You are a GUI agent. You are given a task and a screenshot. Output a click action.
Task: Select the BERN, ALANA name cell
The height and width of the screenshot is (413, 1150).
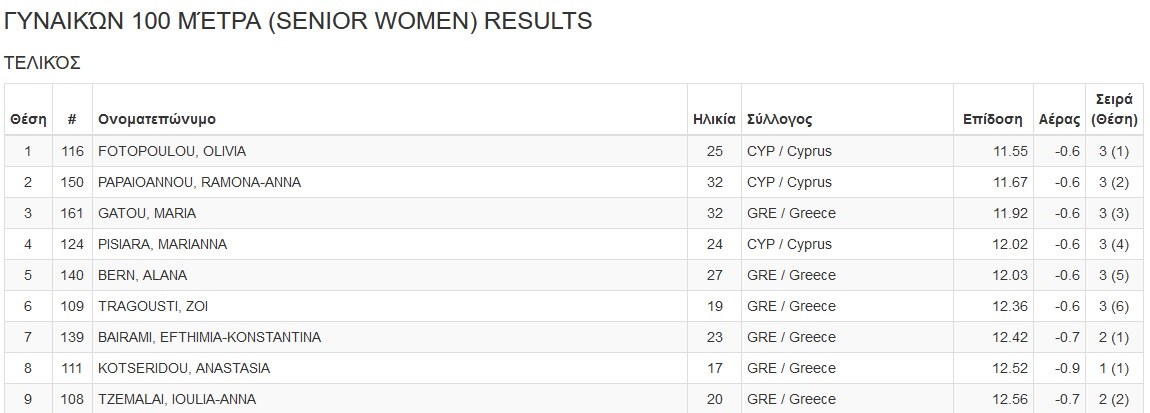tap(142, 275)
